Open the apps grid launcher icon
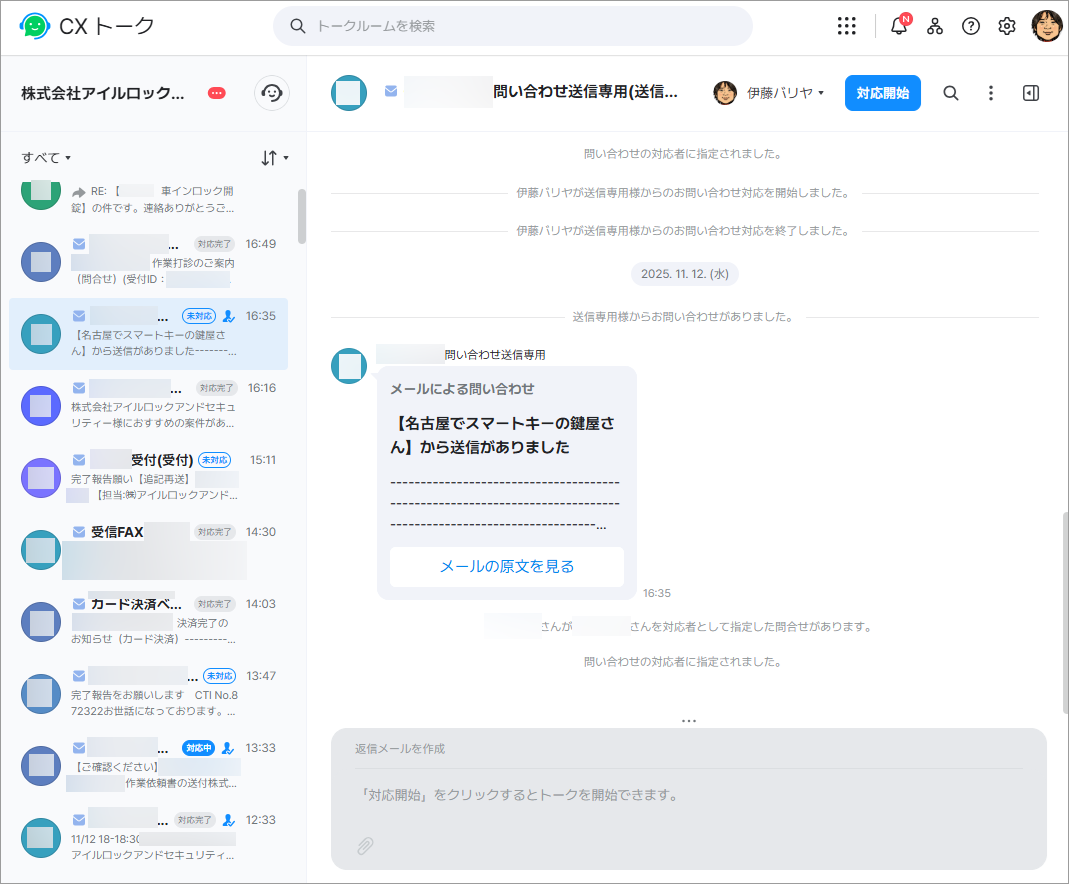Viewport: 1069px width, 884px height. pos(846,26)
